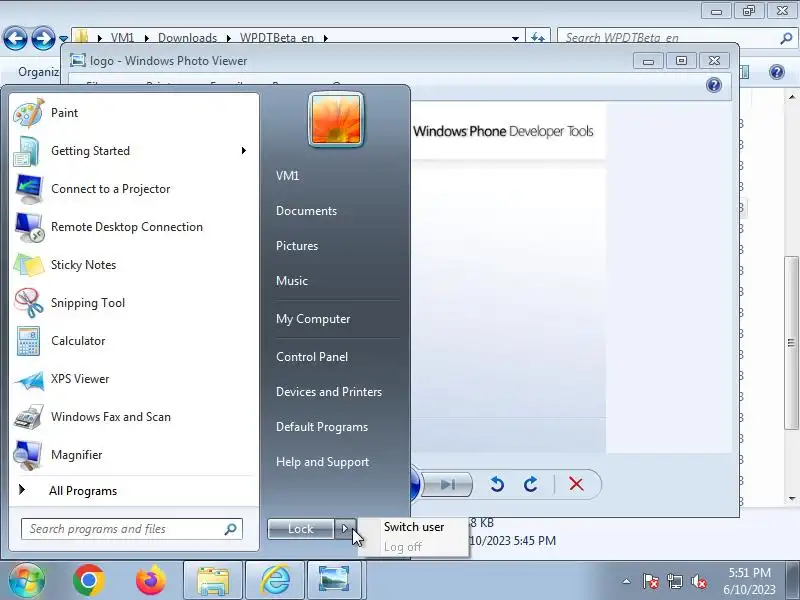This screenshot has width=800, height=600.
Task: Open Music from the Start menu
Action: [292, 281]
